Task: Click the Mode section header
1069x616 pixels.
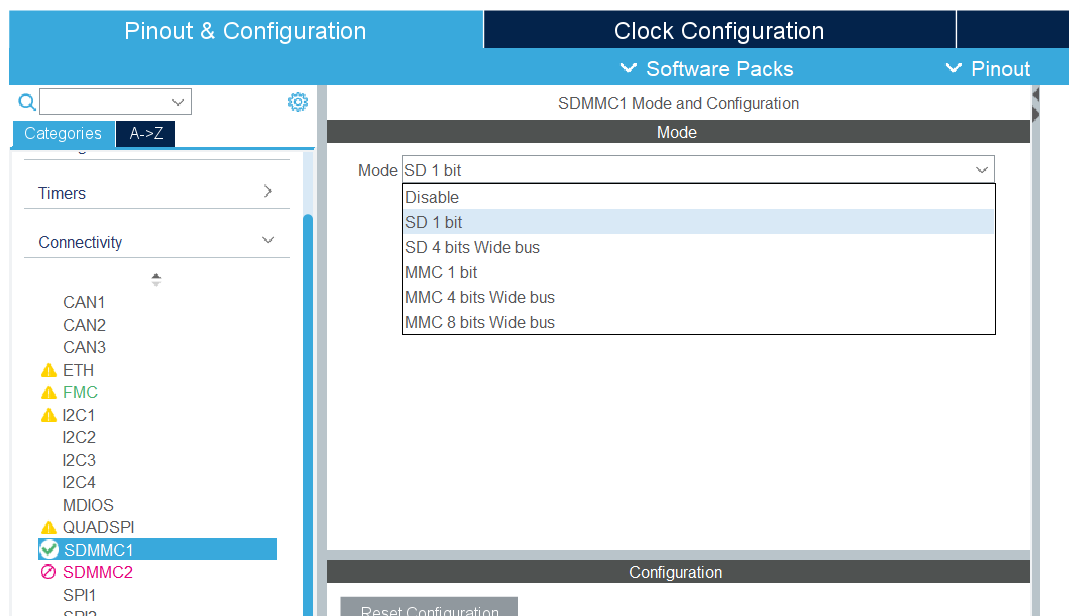Action: (x=678, y=132)
